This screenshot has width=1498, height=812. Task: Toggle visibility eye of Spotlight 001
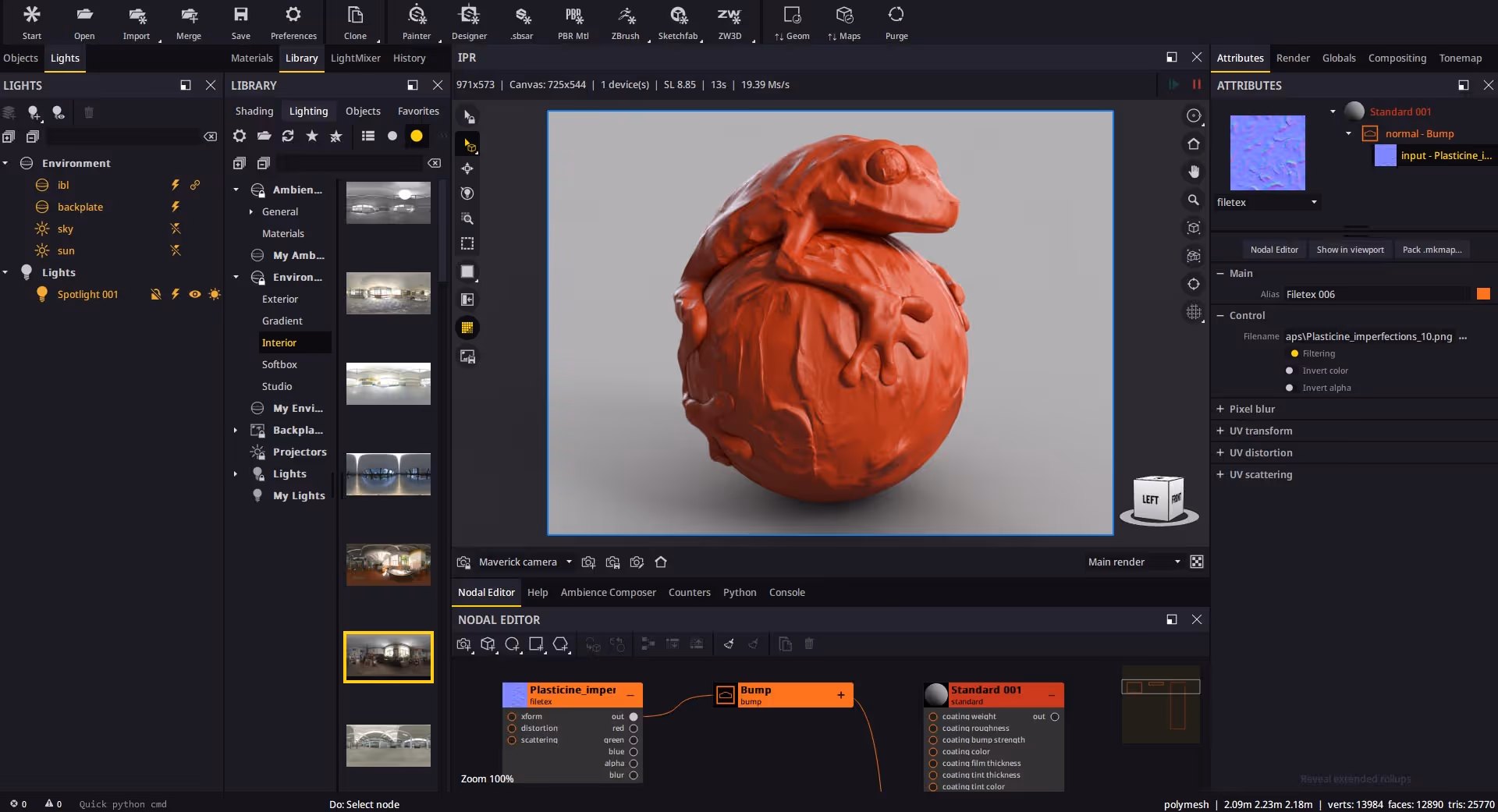195,294
